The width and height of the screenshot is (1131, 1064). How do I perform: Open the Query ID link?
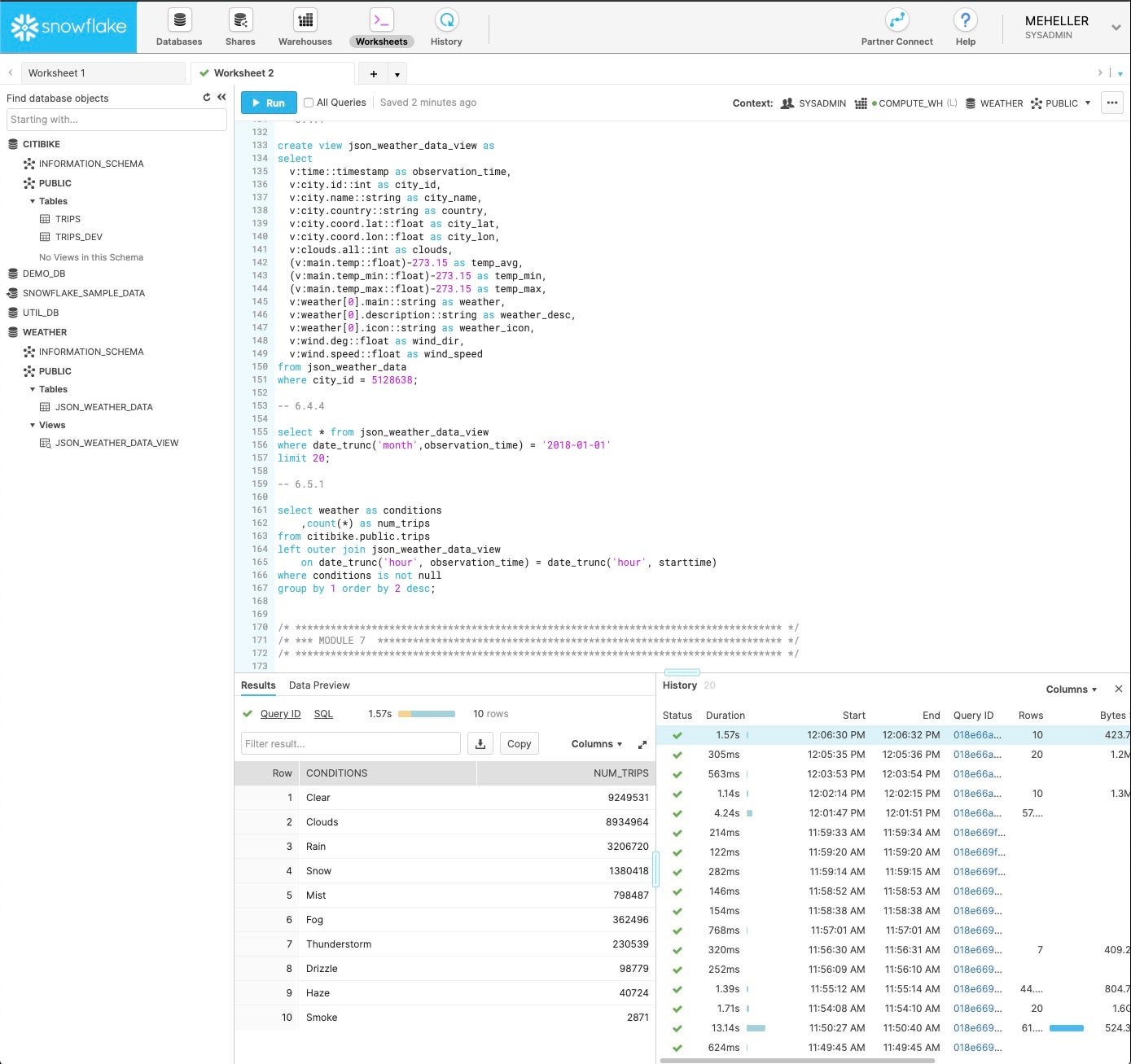click(280, 714)
